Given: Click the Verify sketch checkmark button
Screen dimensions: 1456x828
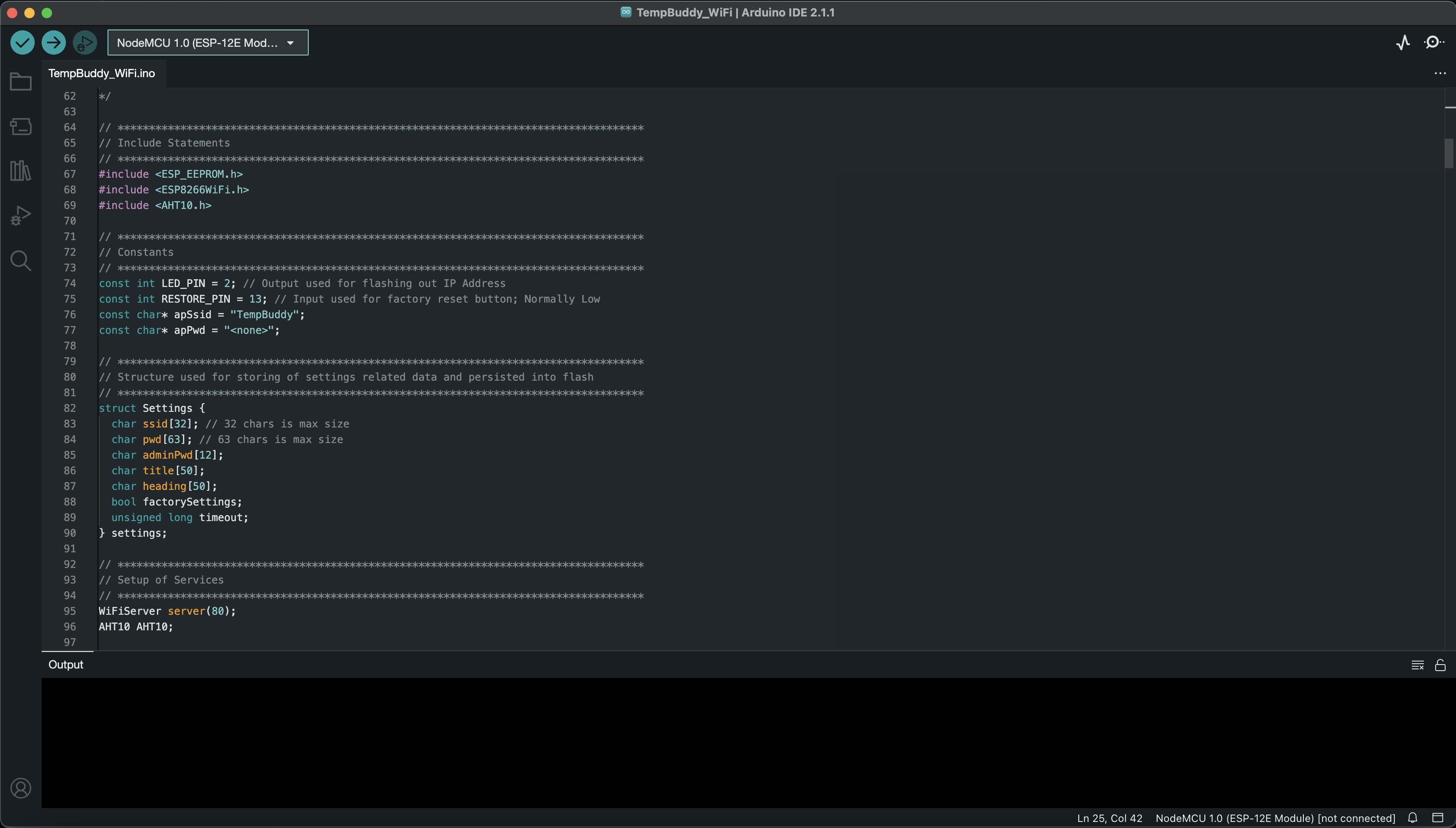Looking at the screenshot, I should point(22,42).
